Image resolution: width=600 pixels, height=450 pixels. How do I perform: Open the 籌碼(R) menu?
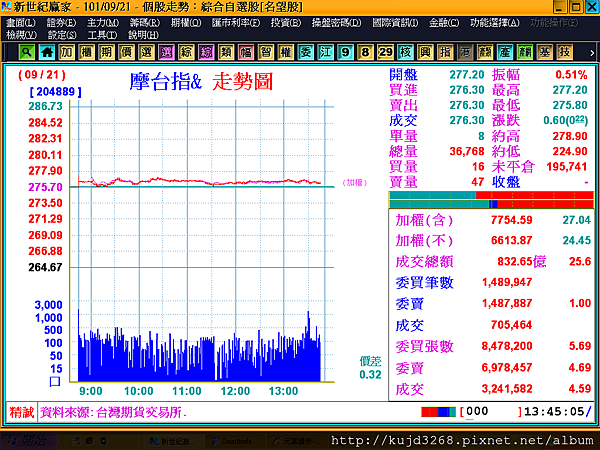(145, 23)
